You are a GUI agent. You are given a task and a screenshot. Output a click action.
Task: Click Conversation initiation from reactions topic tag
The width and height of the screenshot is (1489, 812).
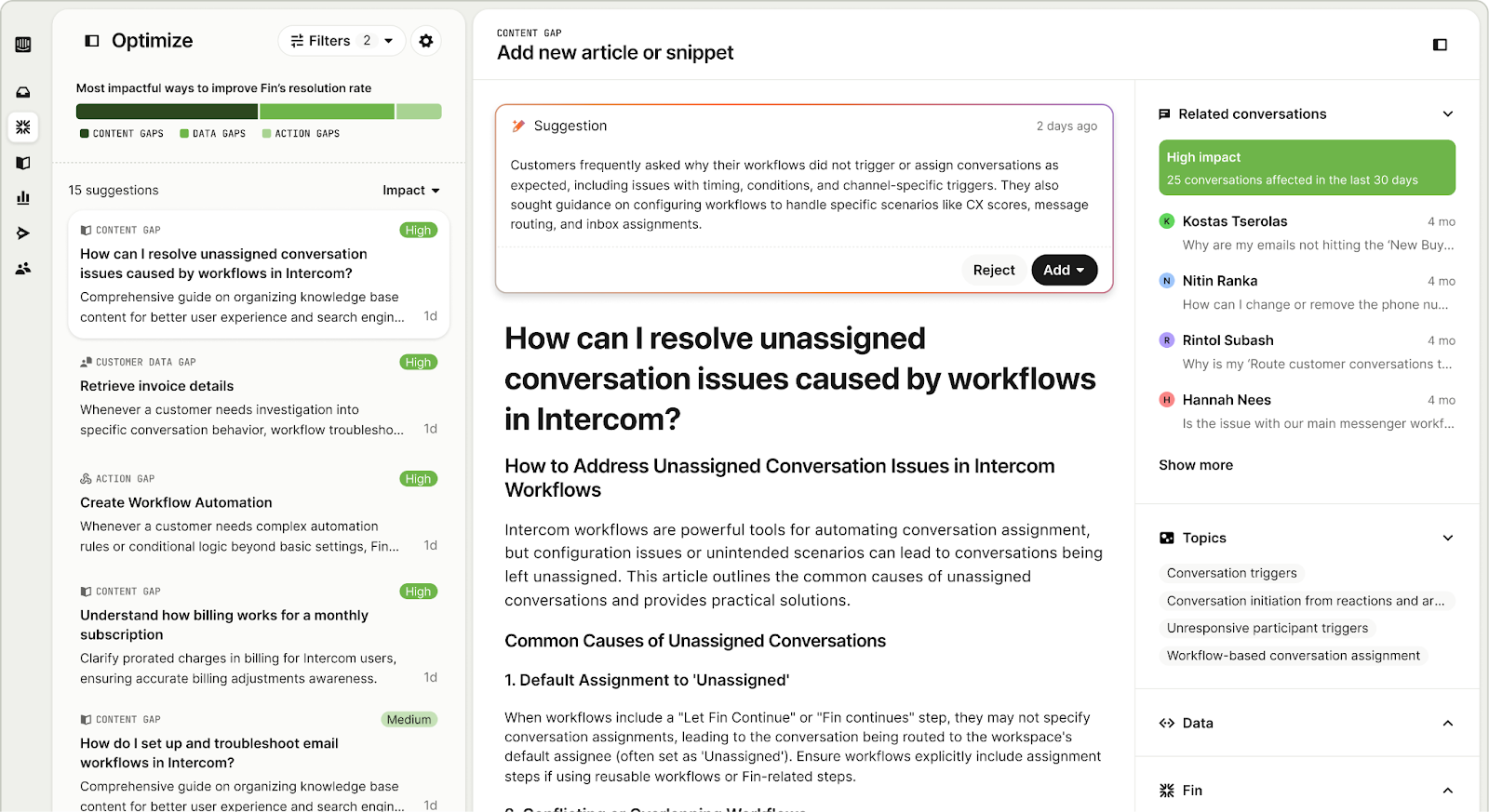(1306, 602)
